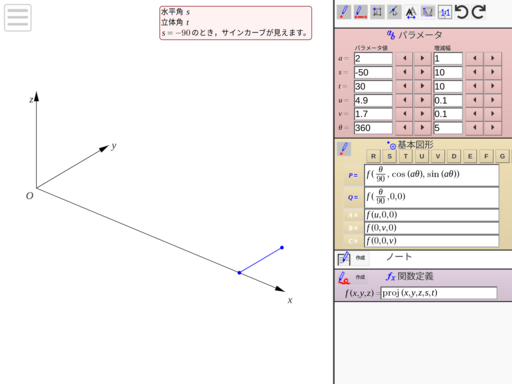Viewport: 512px width, 384px height.
Task: Select the point drawing pencil tool
Action: point(344,12)
